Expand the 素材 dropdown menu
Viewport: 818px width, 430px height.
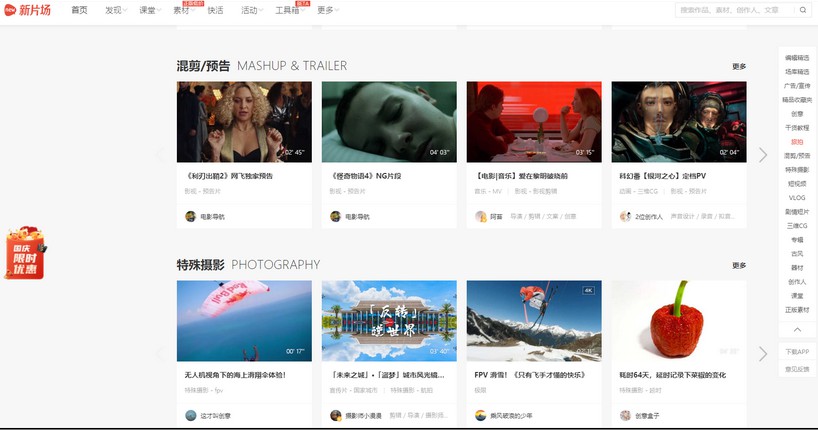(x=184, y=10)
